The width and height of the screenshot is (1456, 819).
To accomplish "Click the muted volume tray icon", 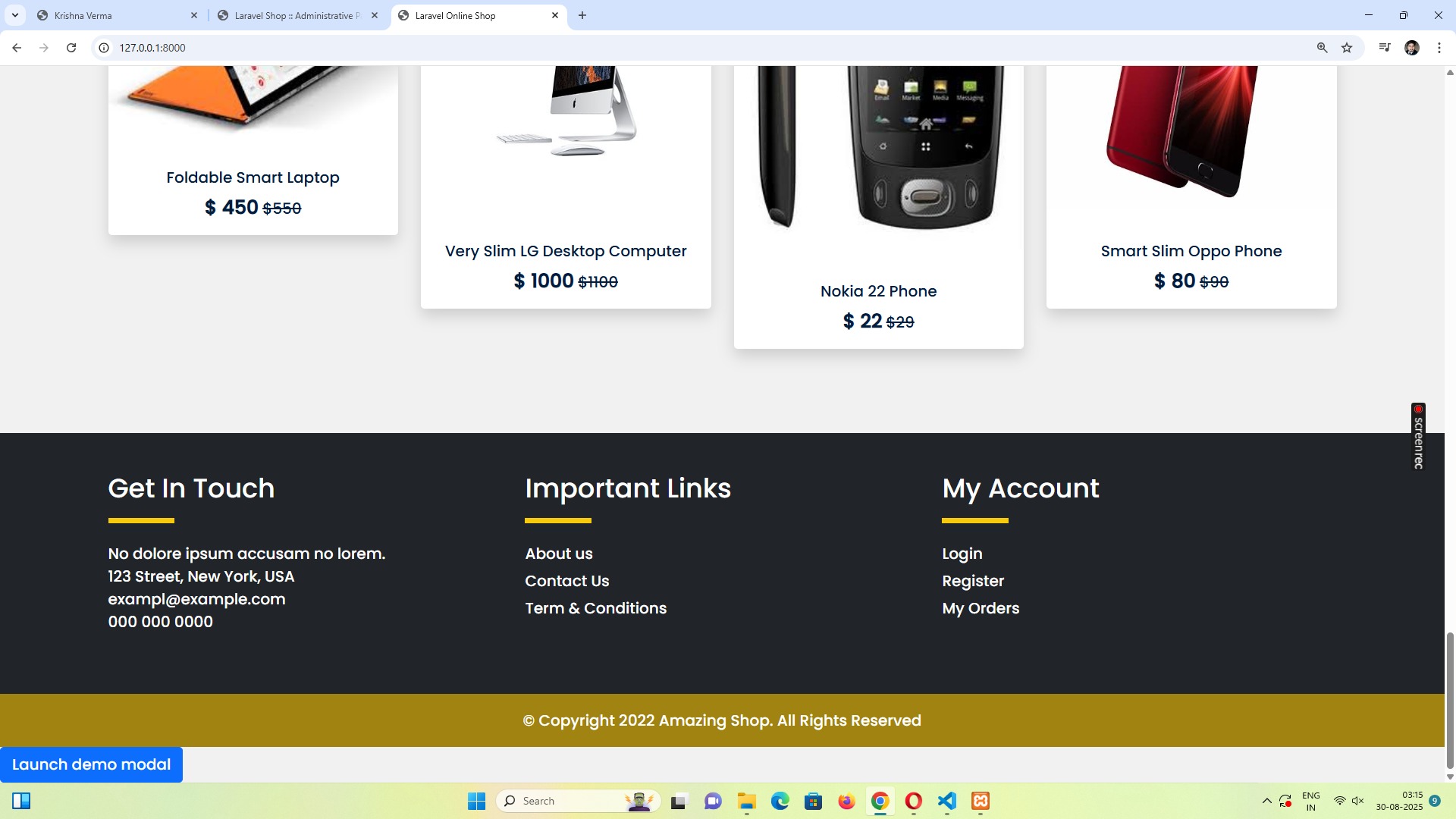I will click(x=1357, y=801).
